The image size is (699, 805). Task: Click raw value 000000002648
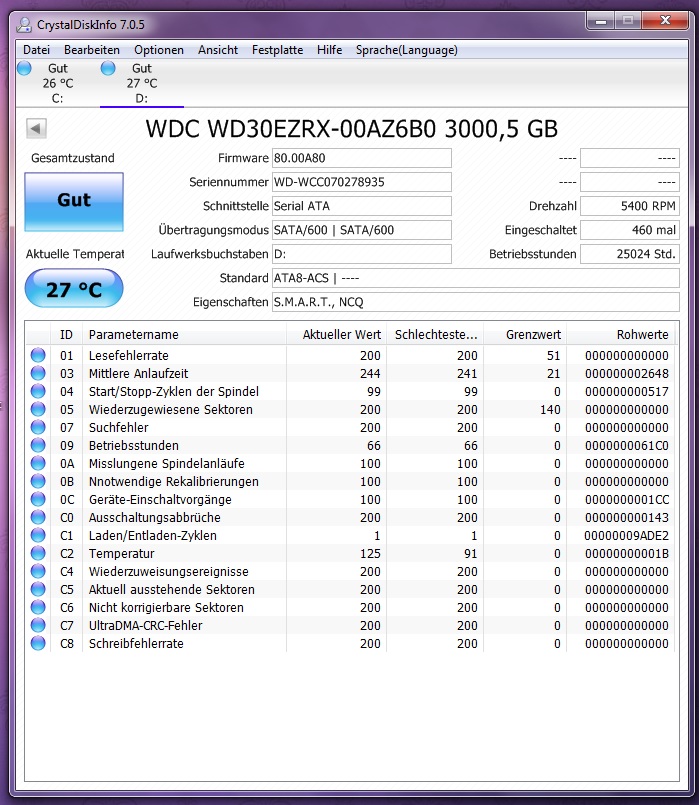tap(627, 374)
